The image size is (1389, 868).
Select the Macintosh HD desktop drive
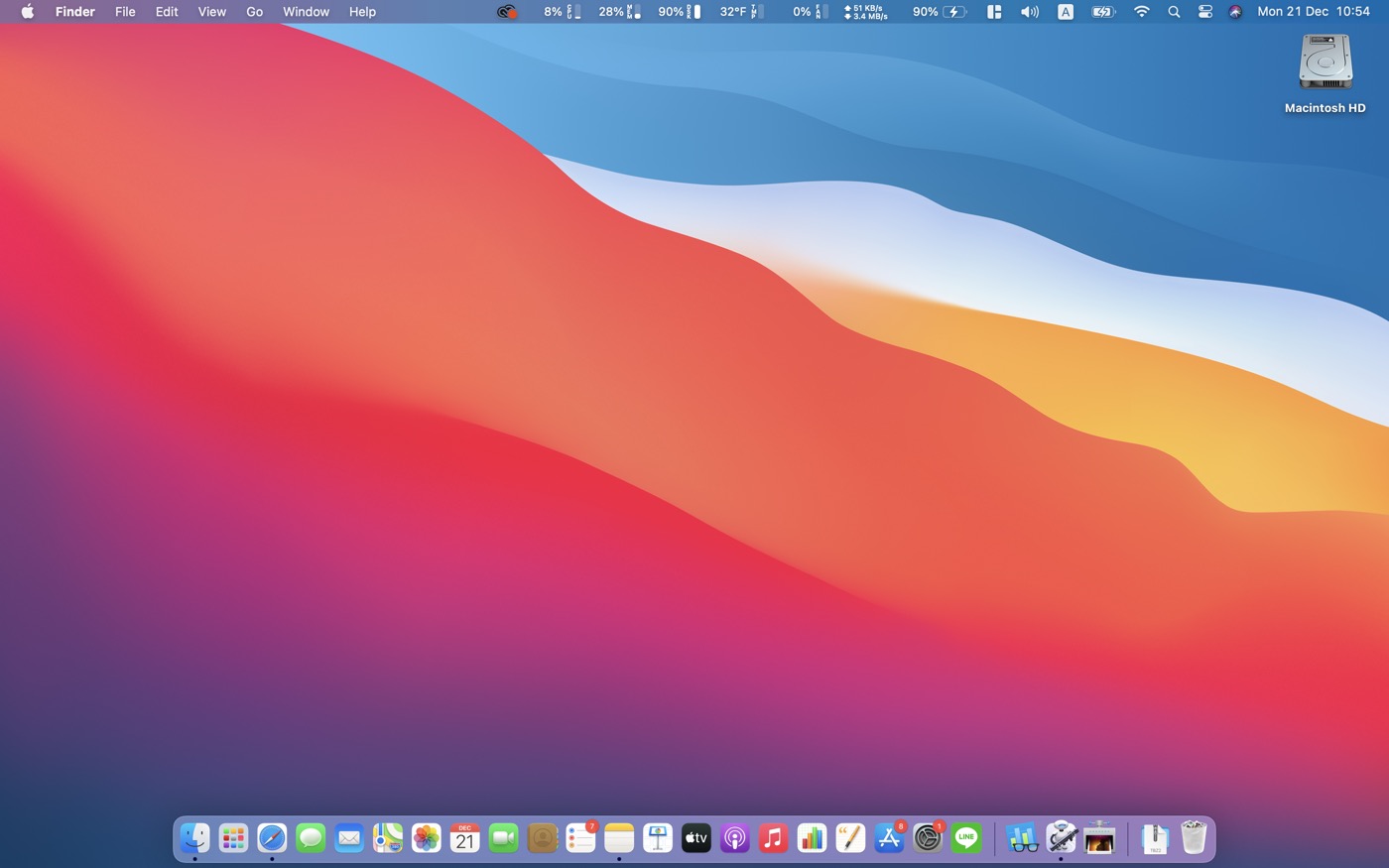click(x=1325, y=63)
